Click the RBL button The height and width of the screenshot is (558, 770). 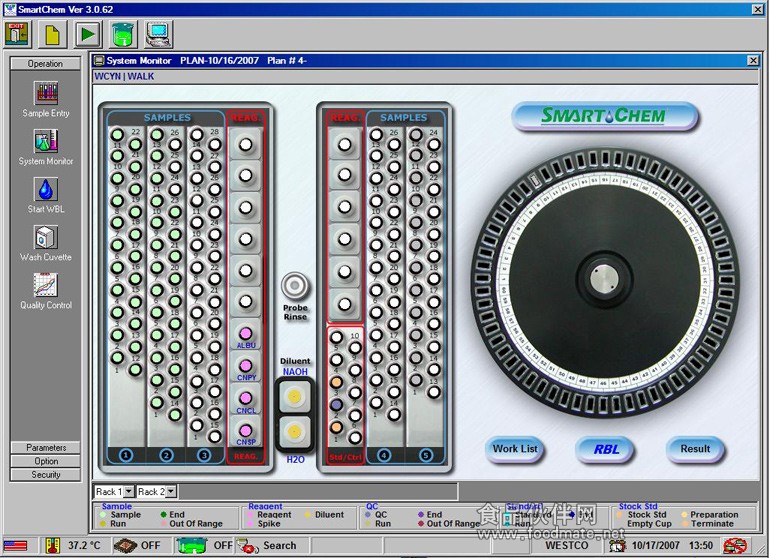pos(605,449)
